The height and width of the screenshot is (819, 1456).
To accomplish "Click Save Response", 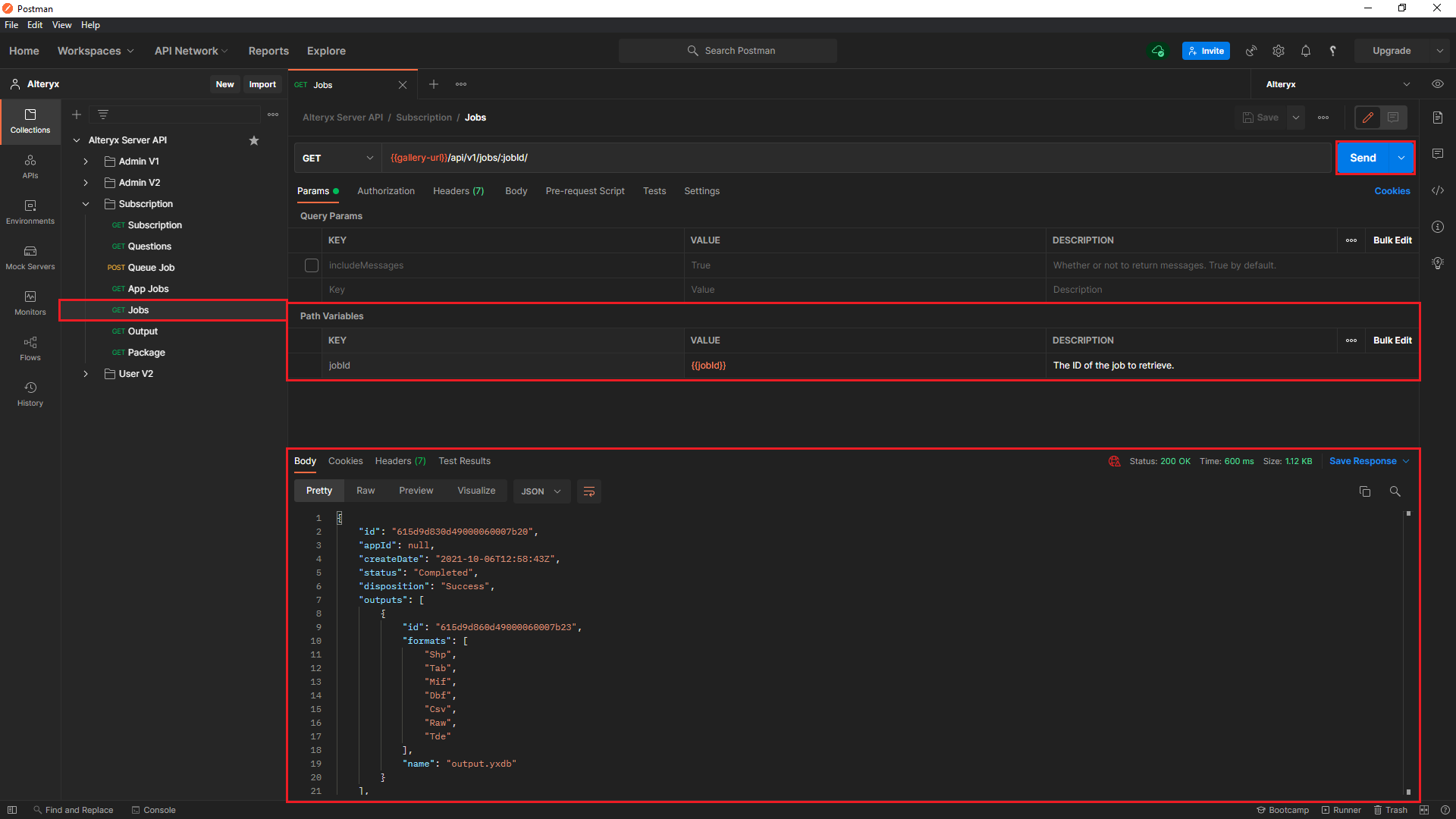I will click(x=1363, y=461).
